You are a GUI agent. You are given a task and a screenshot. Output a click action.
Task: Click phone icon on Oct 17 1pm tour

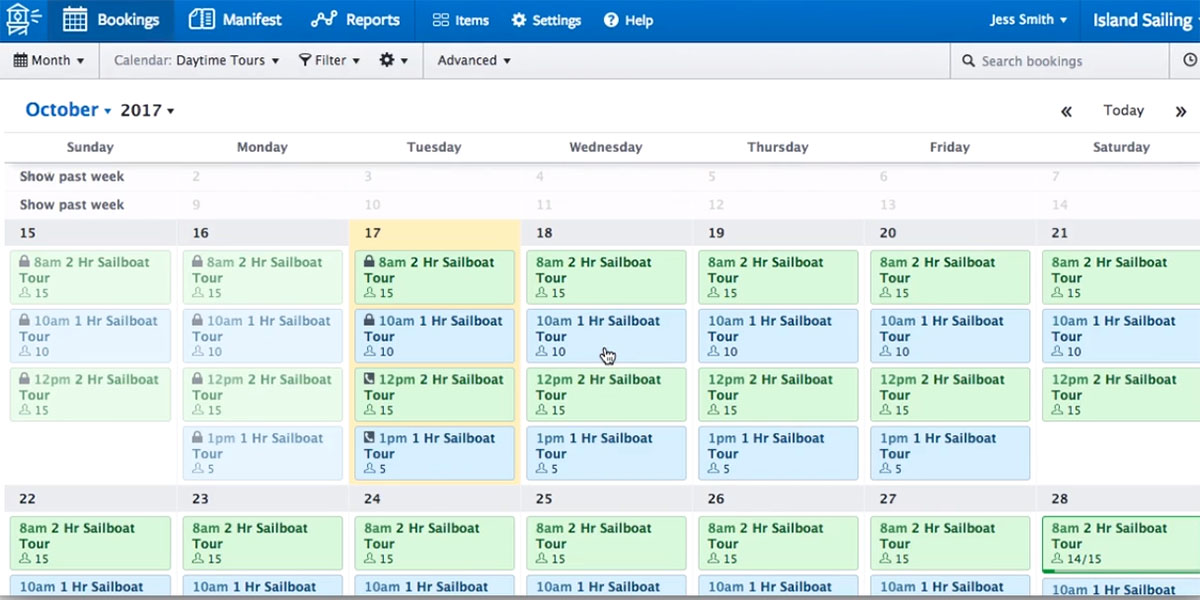369,438
